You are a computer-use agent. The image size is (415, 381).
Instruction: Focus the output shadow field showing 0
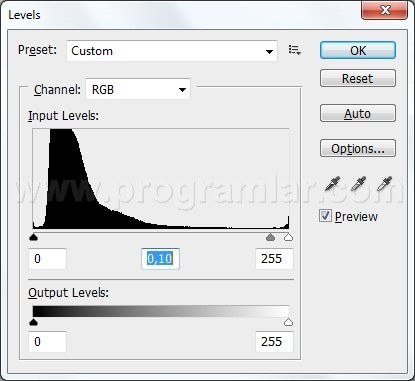point(48,342)
